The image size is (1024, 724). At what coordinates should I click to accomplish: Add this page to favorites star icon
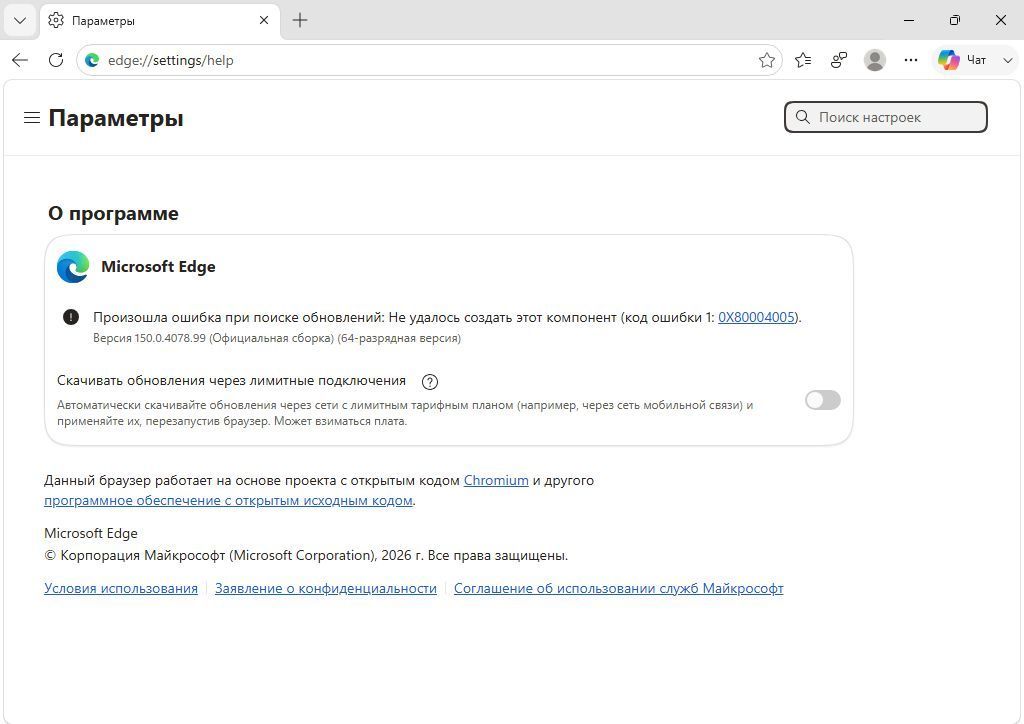click(767, 60)
